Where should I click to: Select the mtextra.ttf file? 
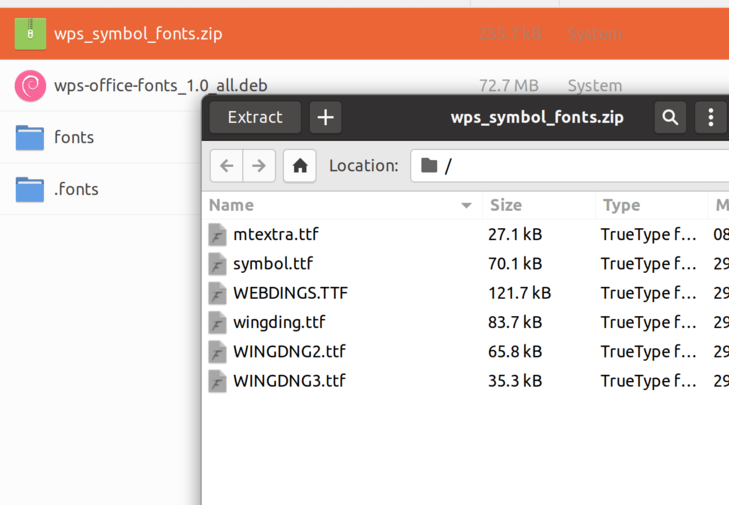click(275, 235)
